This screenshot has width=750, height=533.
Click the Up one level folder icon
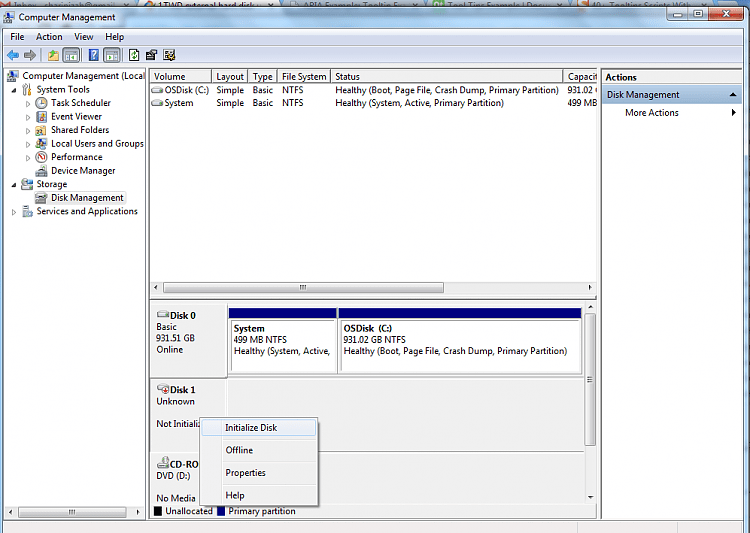tap(53, 56)
